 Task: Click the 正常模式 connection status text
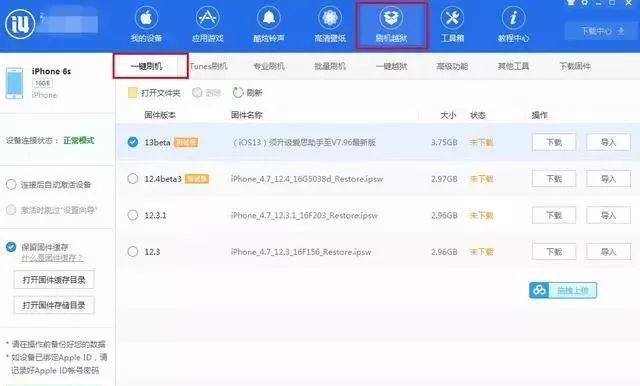pos(79,140)
